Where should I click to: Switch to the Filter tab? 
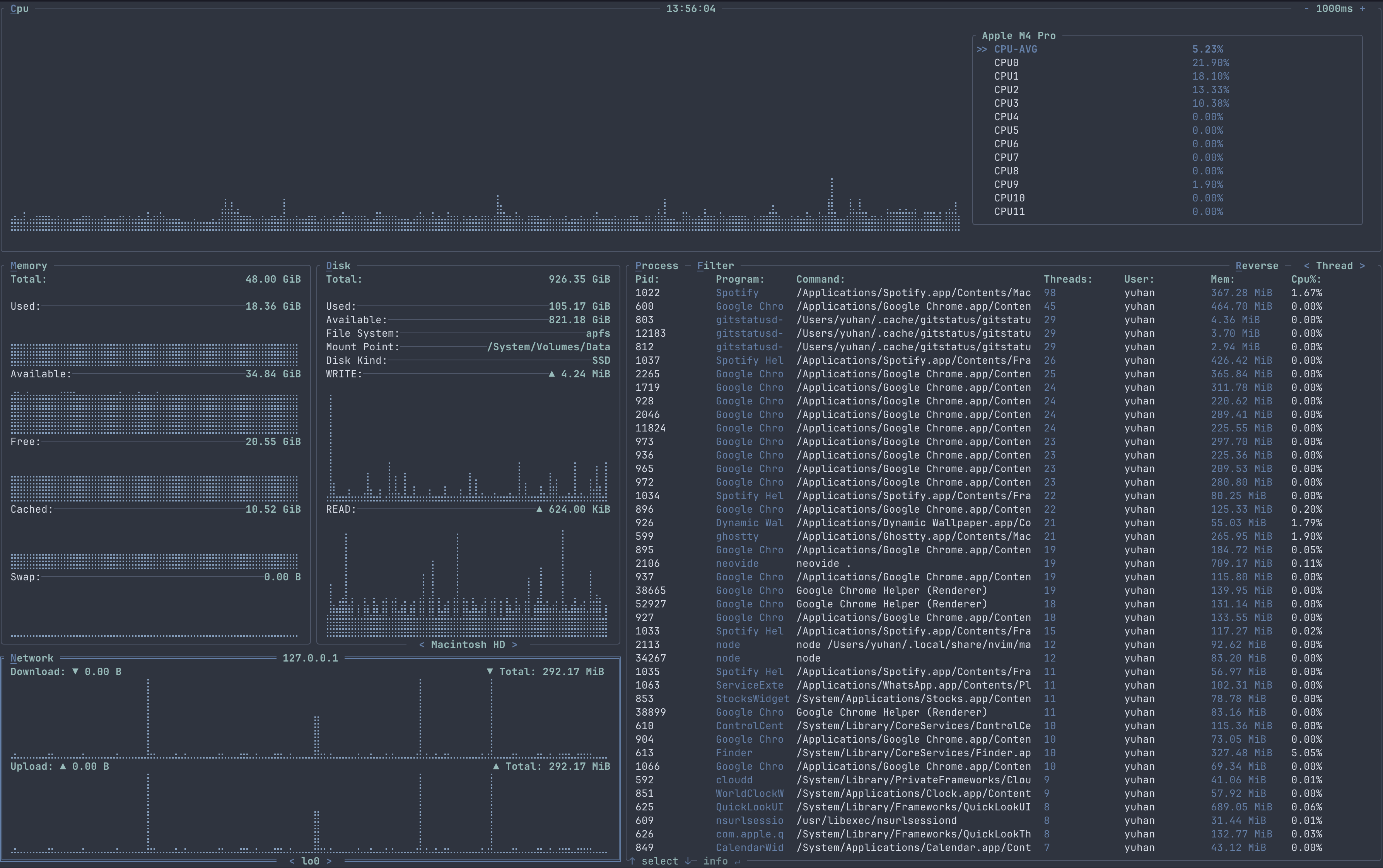[715, 265]
